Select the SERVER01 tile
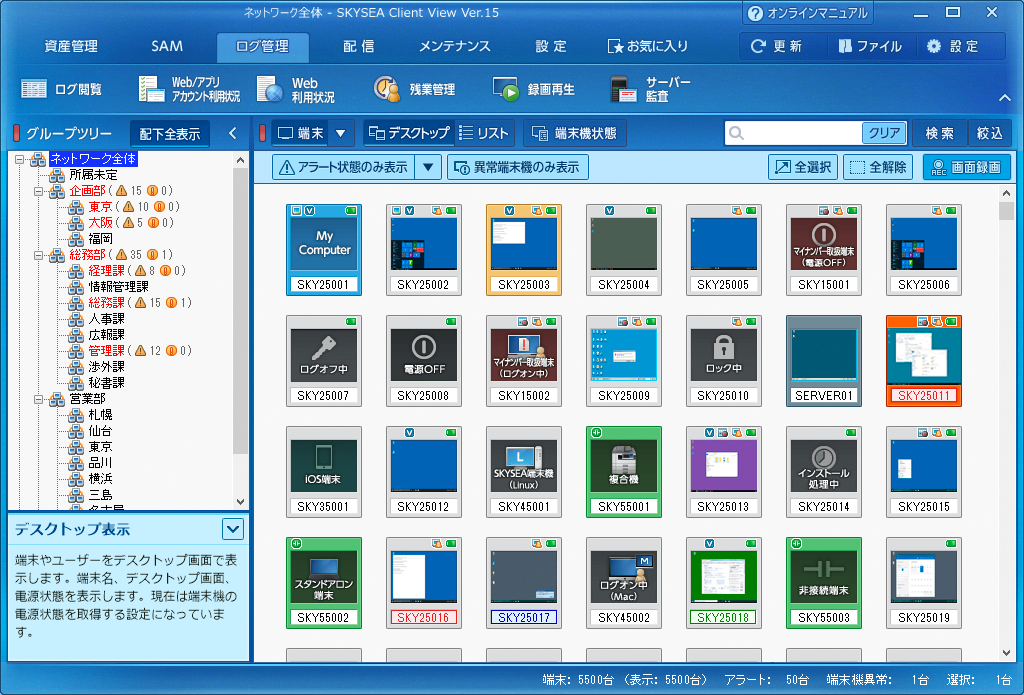This screenshot has height=695, width=1024. [x=824, y=361]
